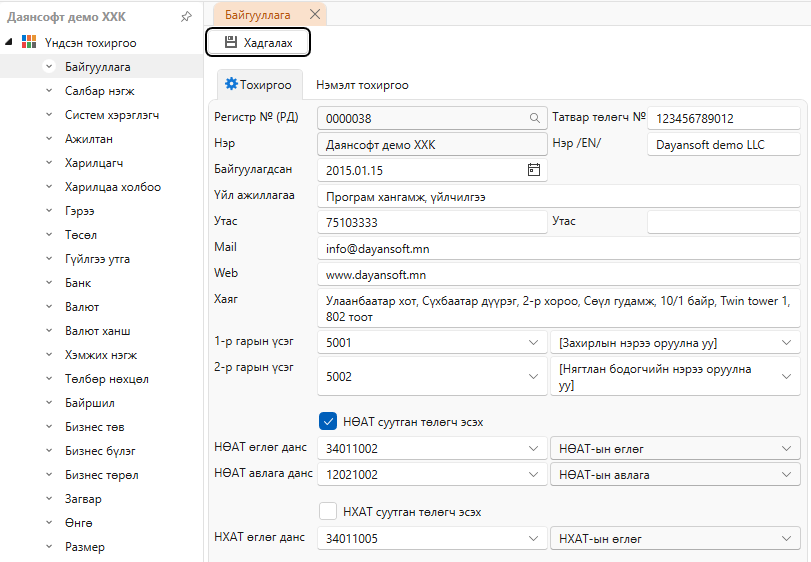Close the Байгууллага tab
This screenshot has height=562, width=811.
pyautogui.click(x=315, y=14)
